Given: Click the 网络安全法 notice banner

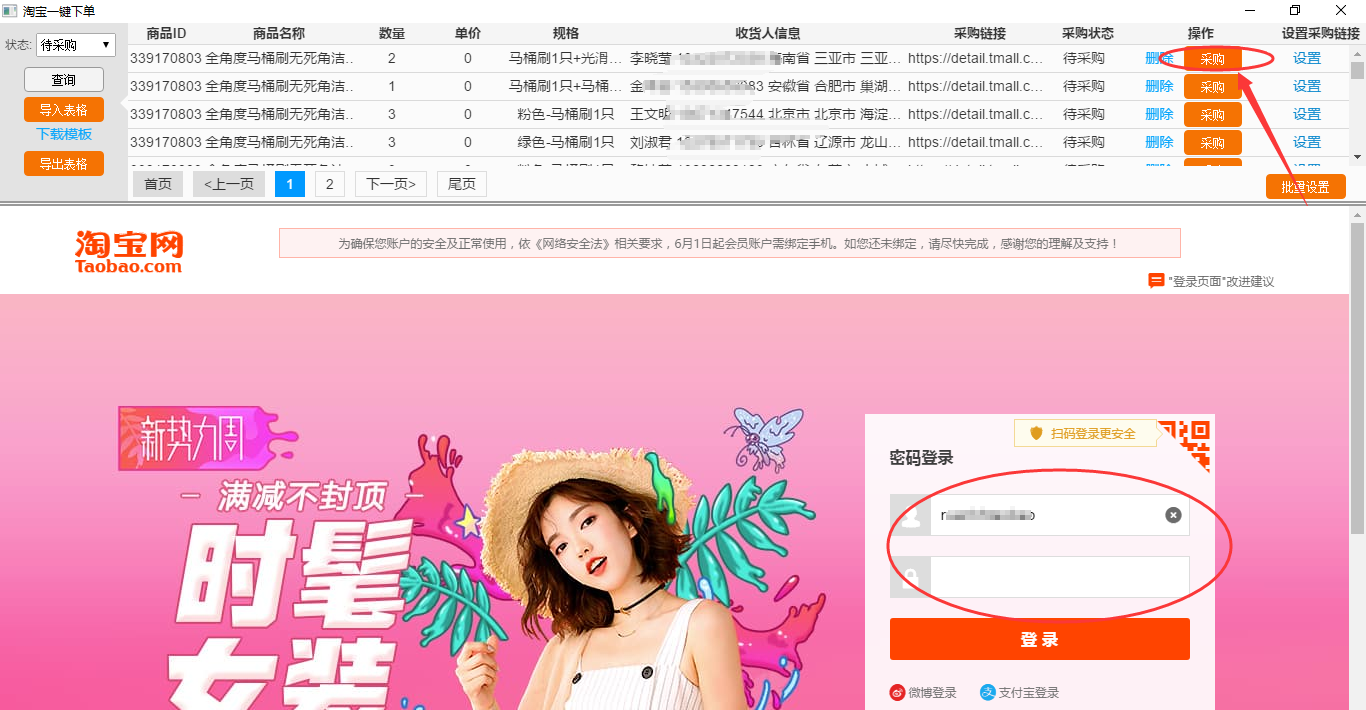Looking at the screenshot, I should pos(730,243).
